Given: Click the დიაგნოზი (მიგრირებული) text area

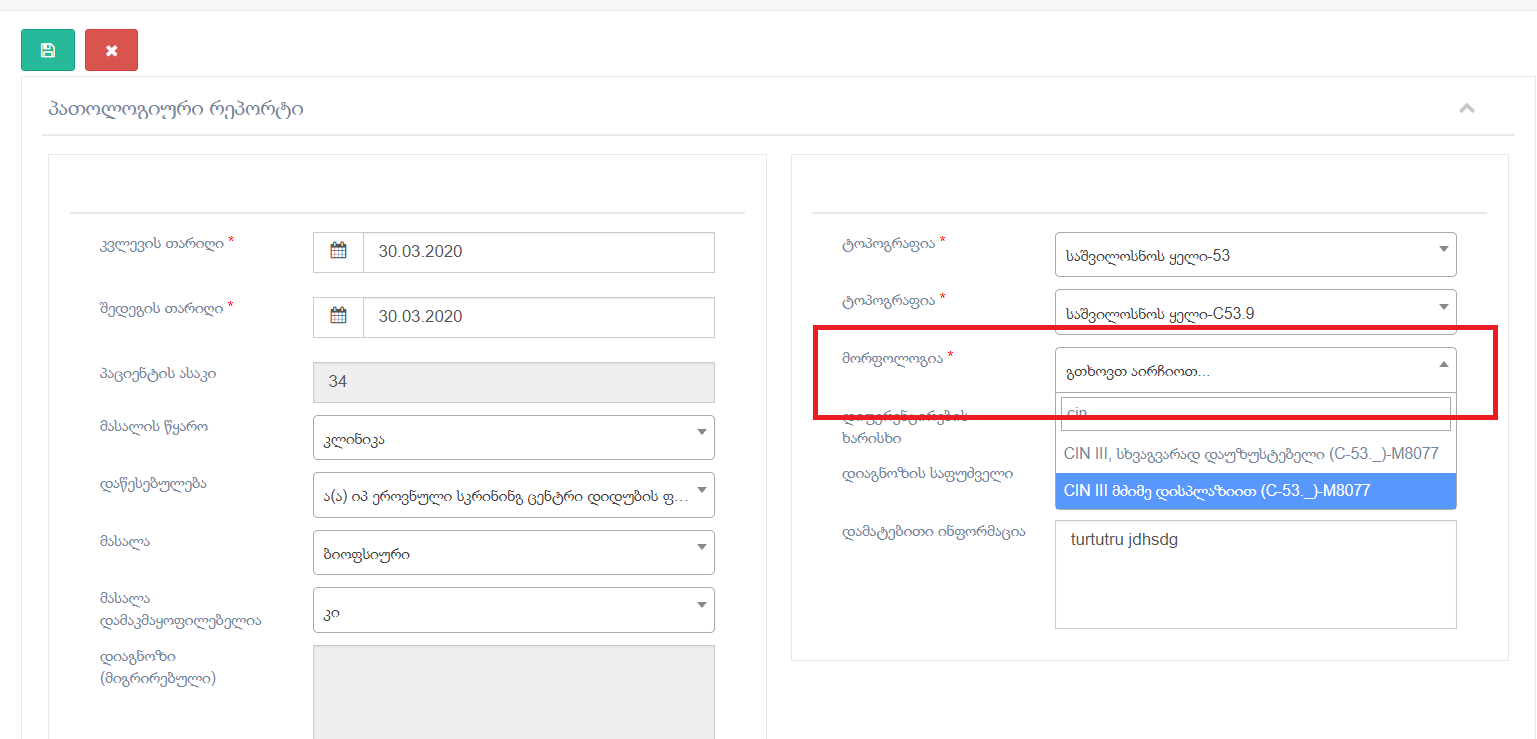Looking at the screenshot, I should pos(513,690).
